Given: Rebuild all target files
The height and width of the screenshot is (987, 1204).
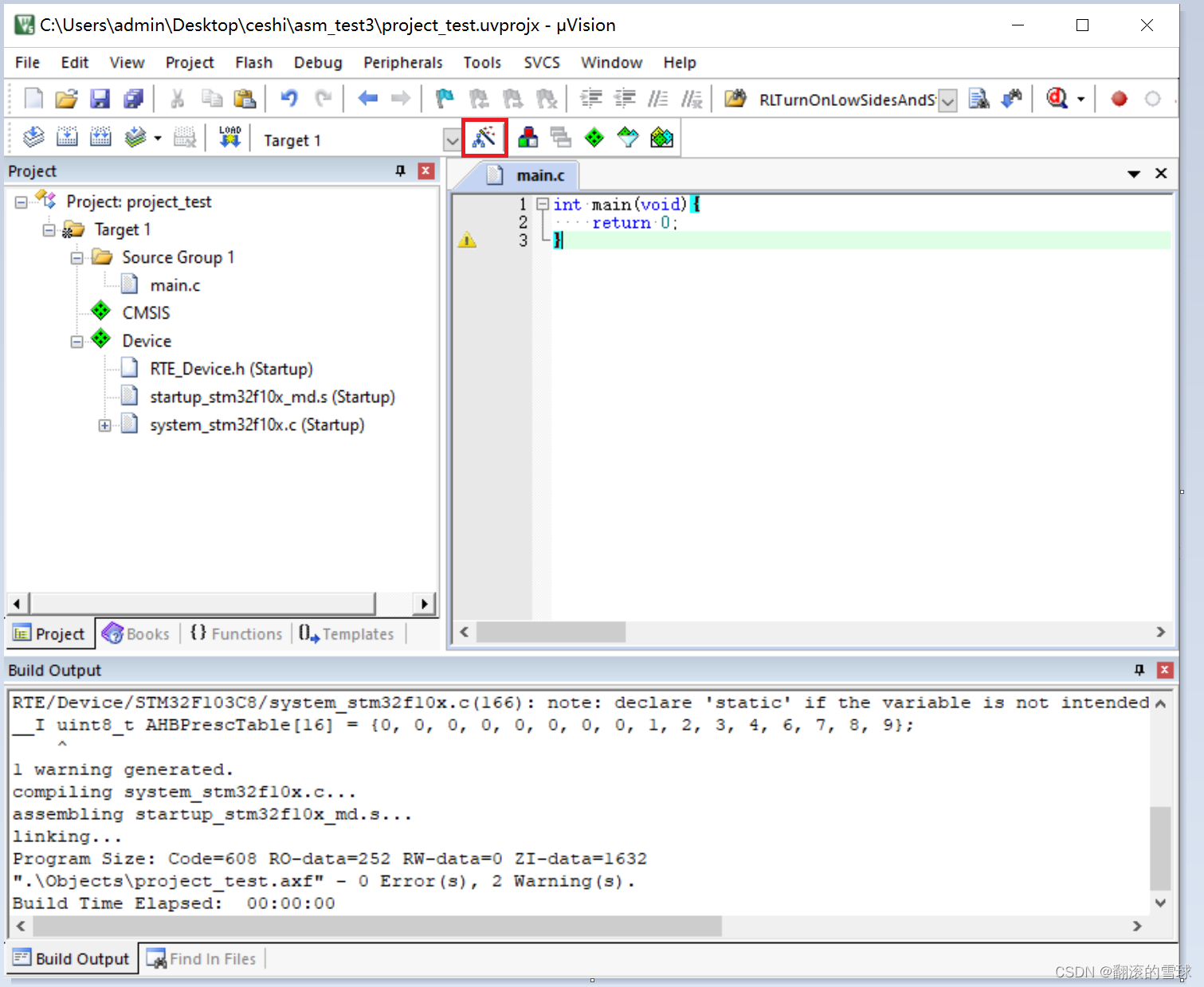Looking at the screenshot, I should 100,137.
